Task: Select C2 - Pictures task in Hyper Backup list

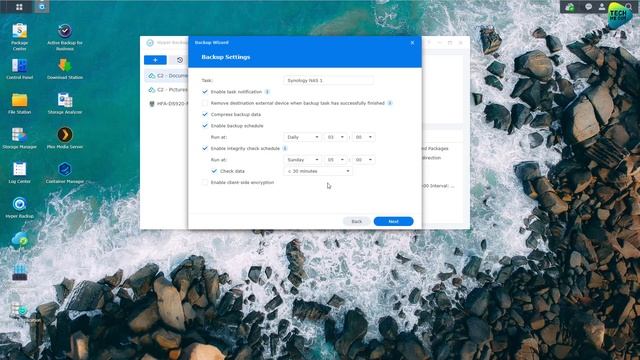Action: (x=166, y=89)
